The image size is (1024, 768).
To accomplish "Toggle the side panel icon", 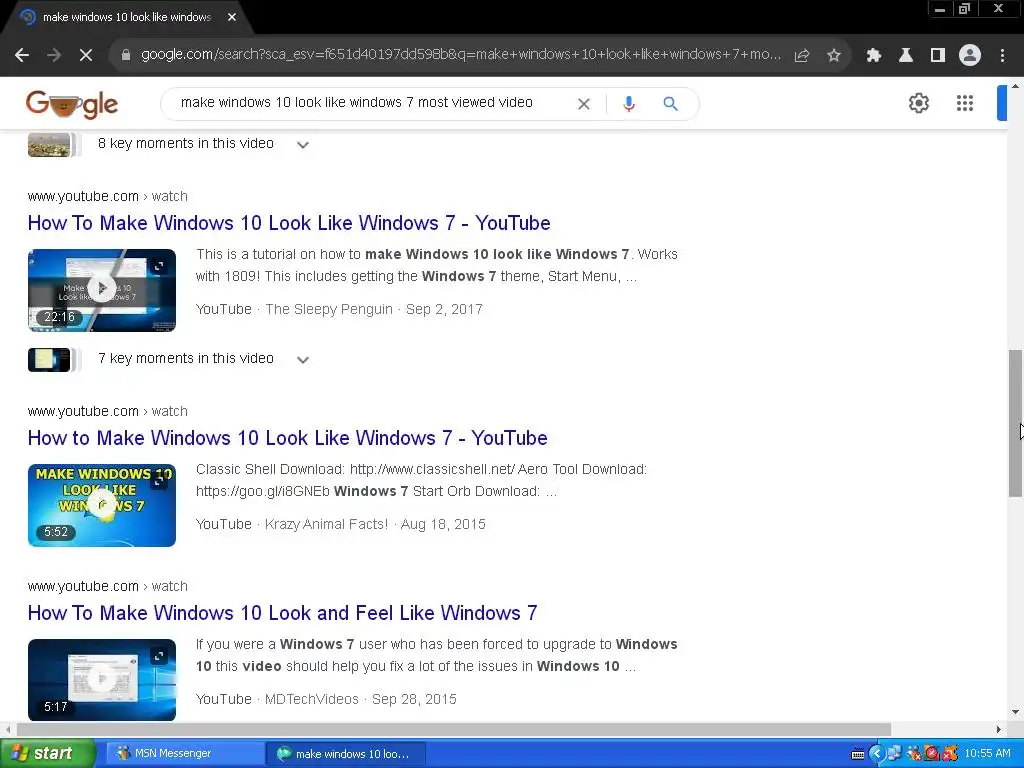I will click(x=938, y=56).
